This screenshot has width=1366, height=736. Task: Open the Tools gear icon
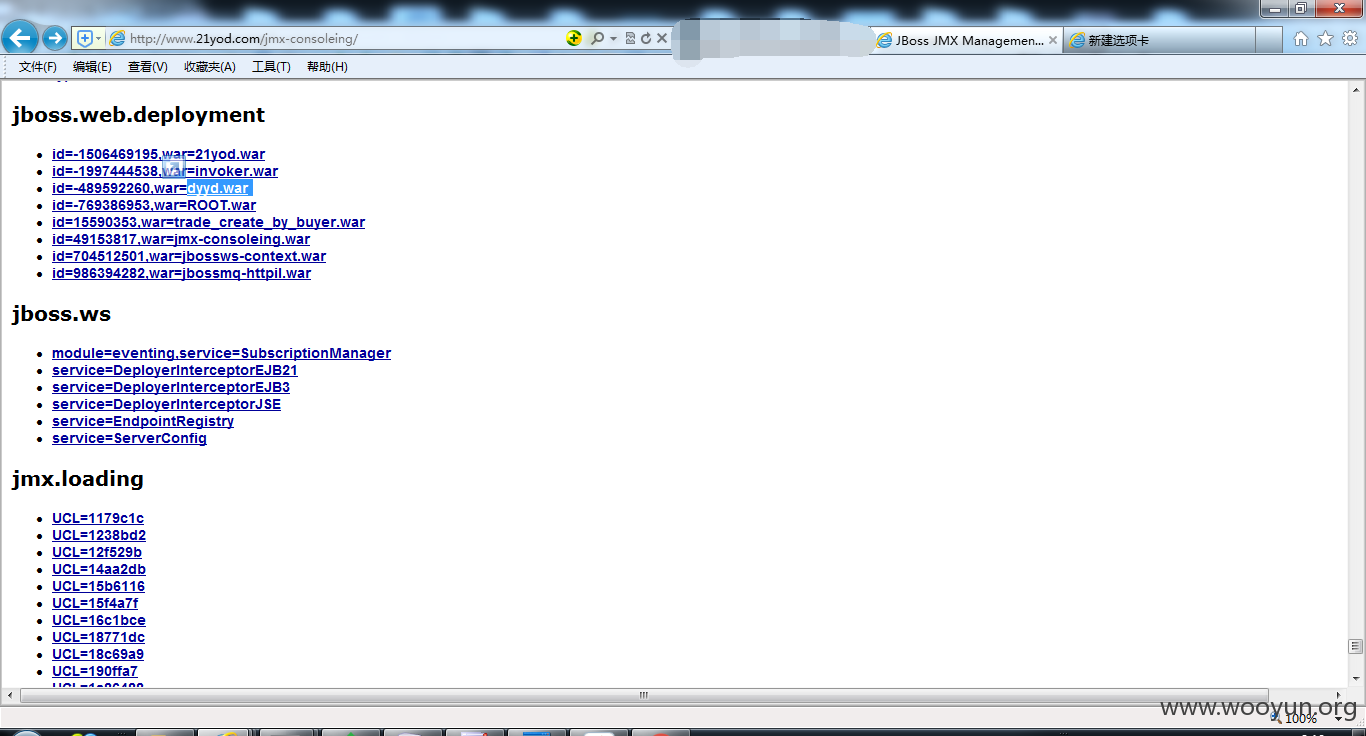coord(1350,39)
